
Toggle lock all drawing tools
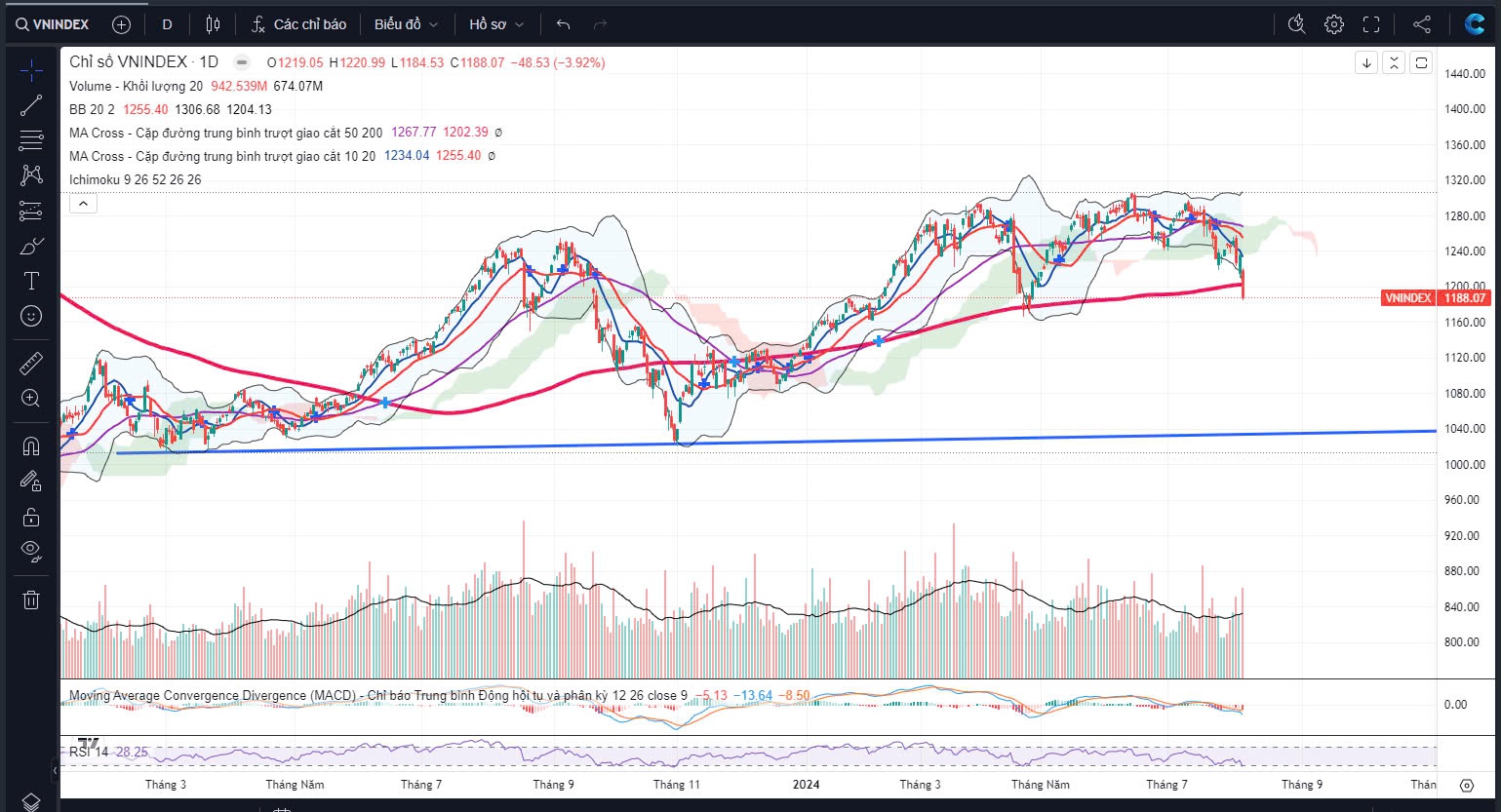tap(31, 516)
